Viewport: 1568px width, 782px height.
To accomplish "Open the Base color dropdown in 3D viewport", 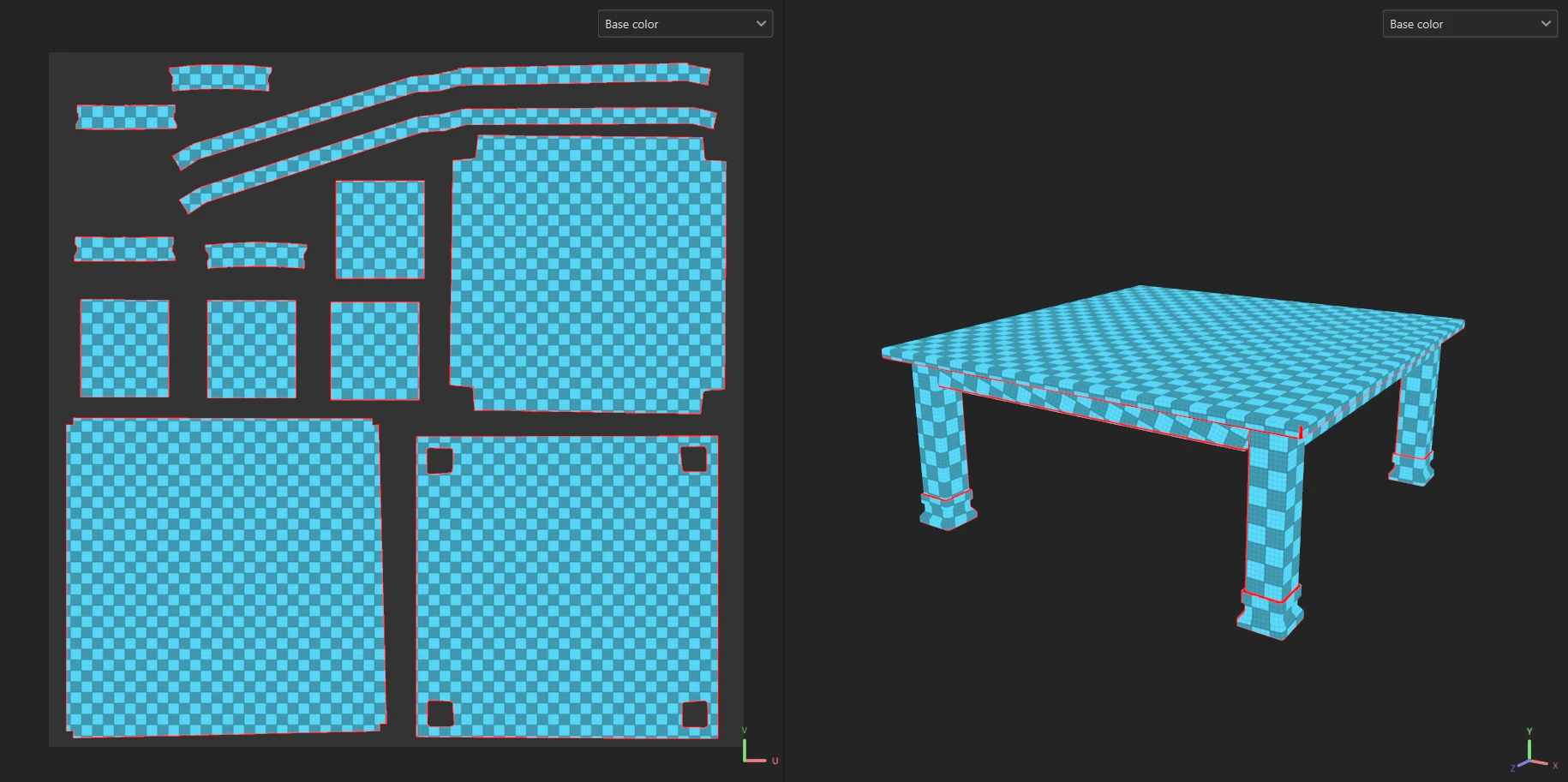I will [1469, 24].
